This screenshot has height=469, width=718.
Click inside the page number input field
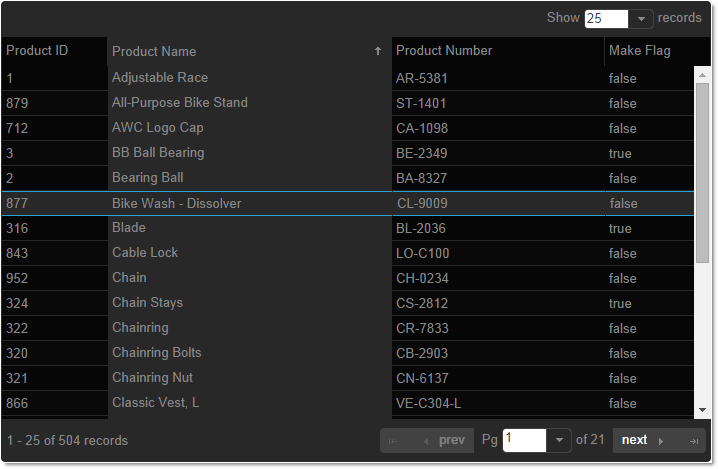click(524, 441)
